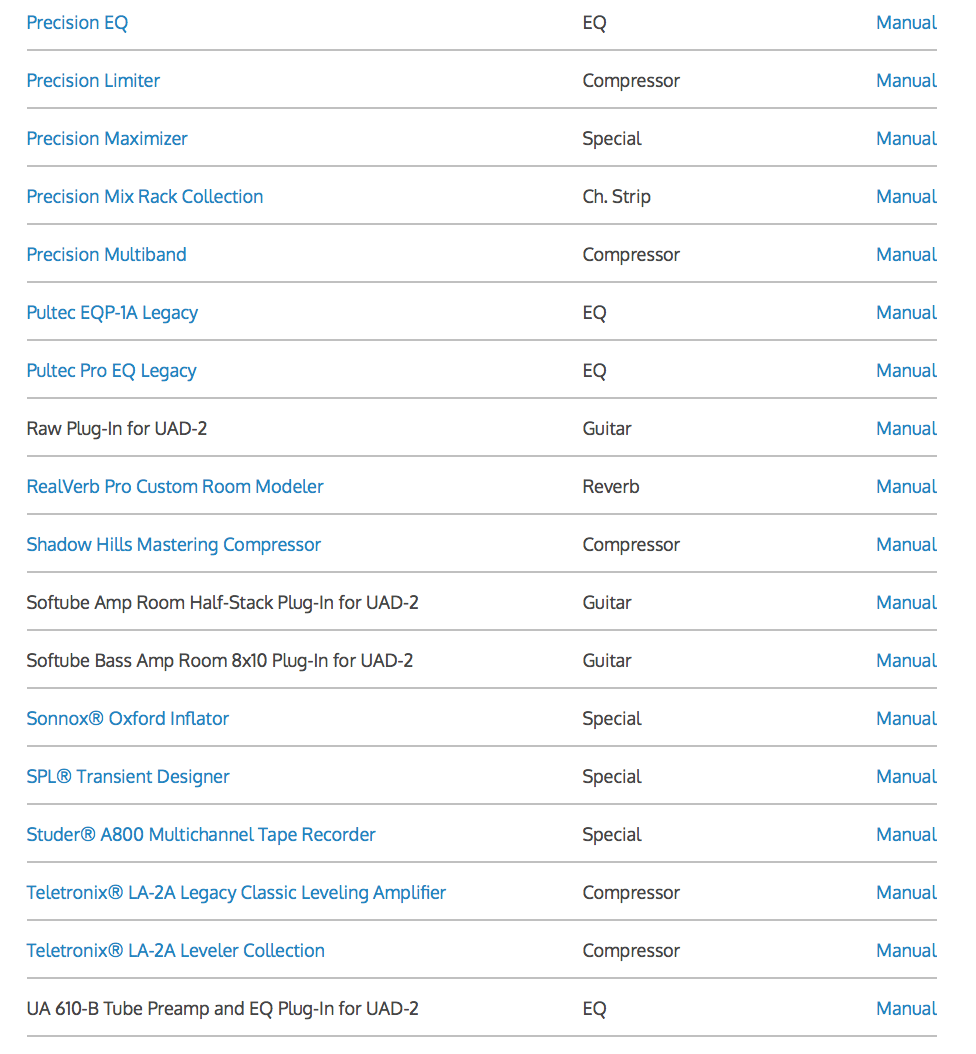Open Manual for Softube Amp Room Half-Stack
The width and height of the screenshot is (976, 1054).
(906, 603)
